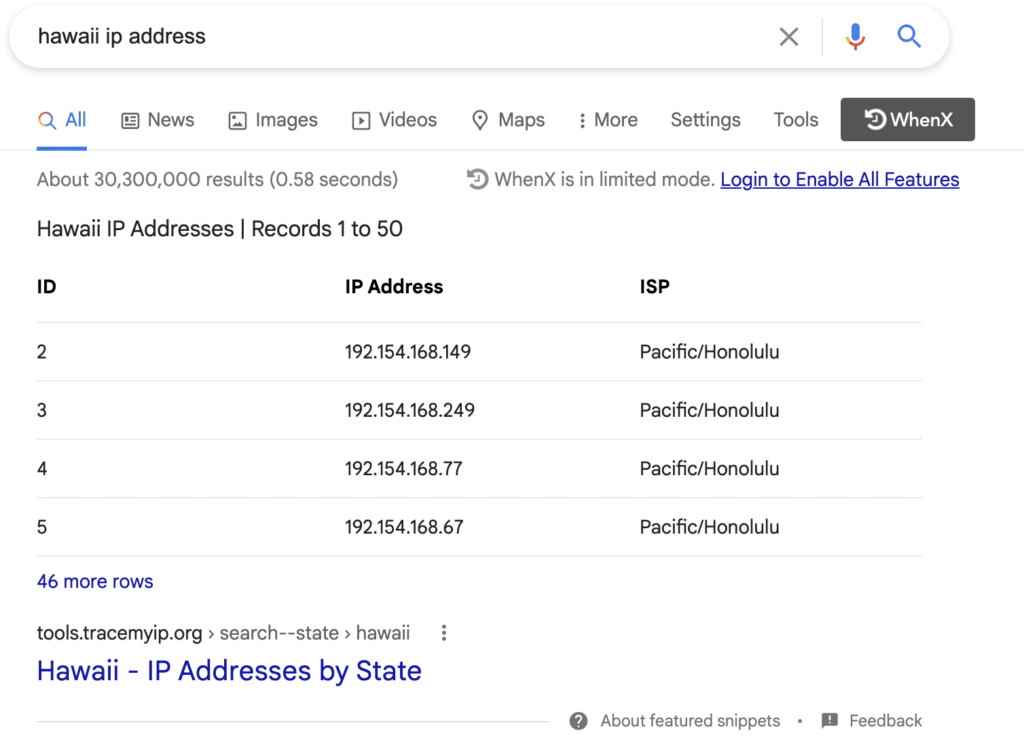
Task: Click inside the search input field
Action: pyautogui.click(x=400, y=36)
